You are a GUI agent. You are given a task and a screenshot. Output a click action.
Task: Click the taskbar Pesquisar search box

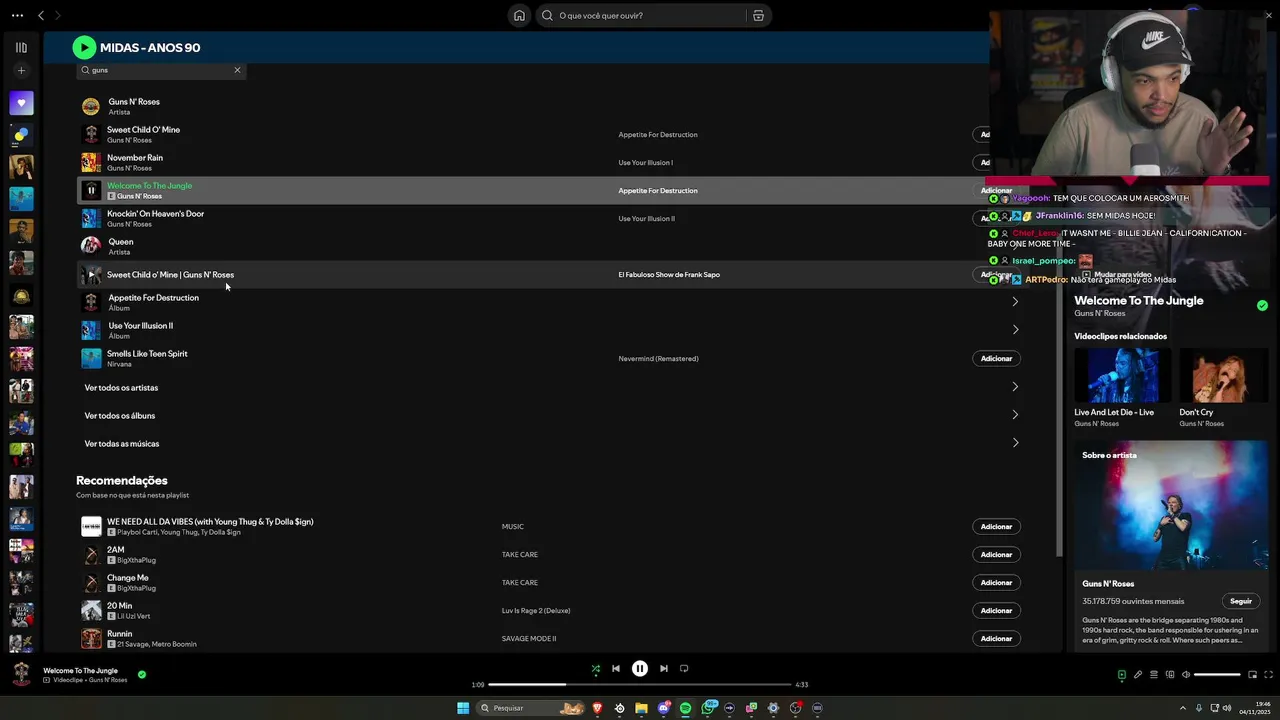click(x=530, y=708)
